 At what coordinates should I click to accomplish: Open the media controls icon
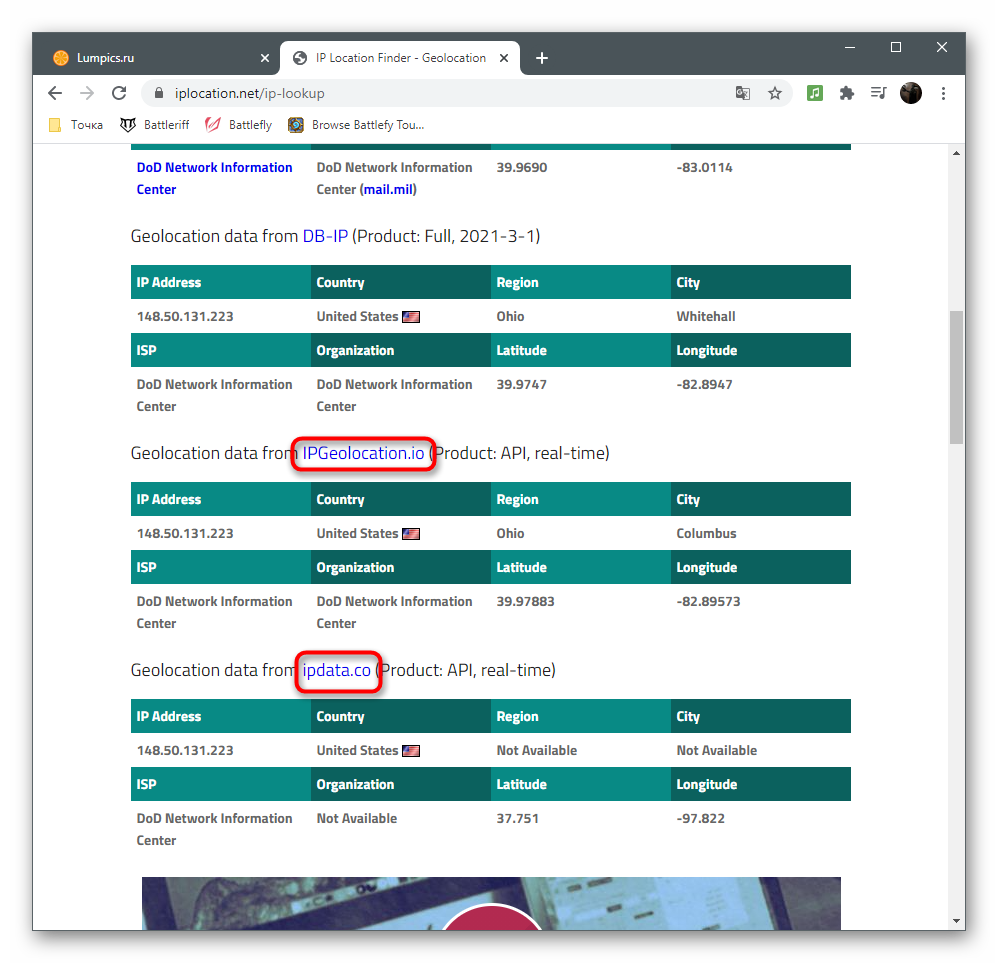878,93
